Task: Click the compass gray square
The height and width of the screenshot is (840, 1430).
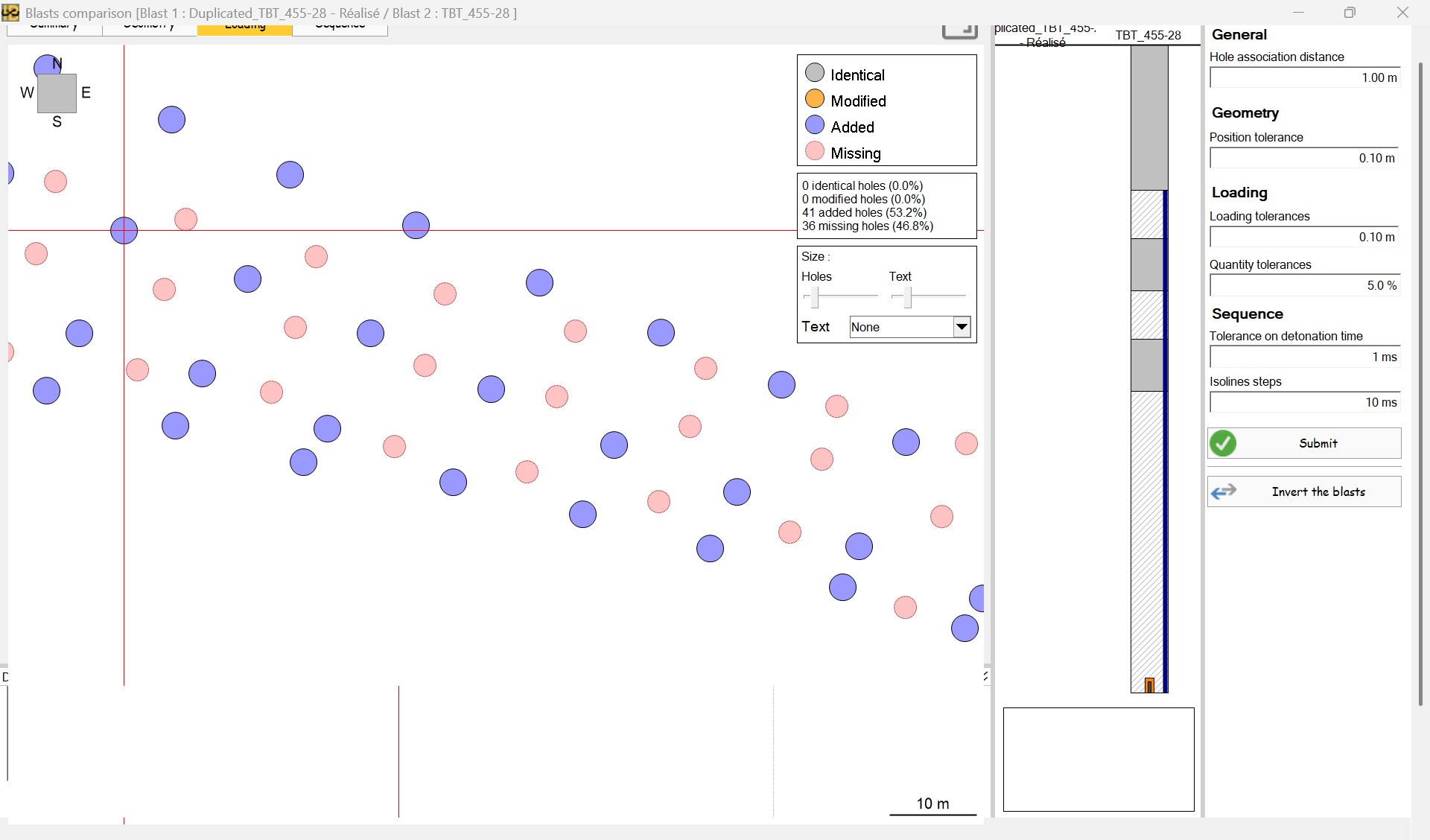Action: [x=57, y=93]
